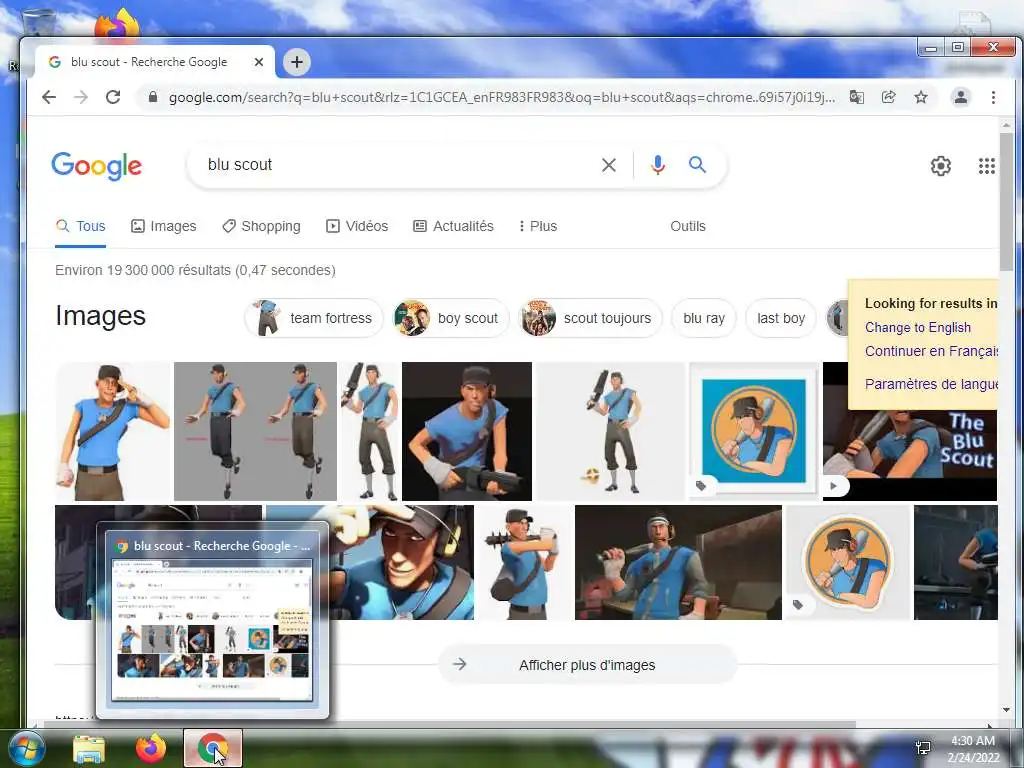This screenshot has width=1024, height=768.
Task: Open the Google apps grid
Action: [987, 166]
